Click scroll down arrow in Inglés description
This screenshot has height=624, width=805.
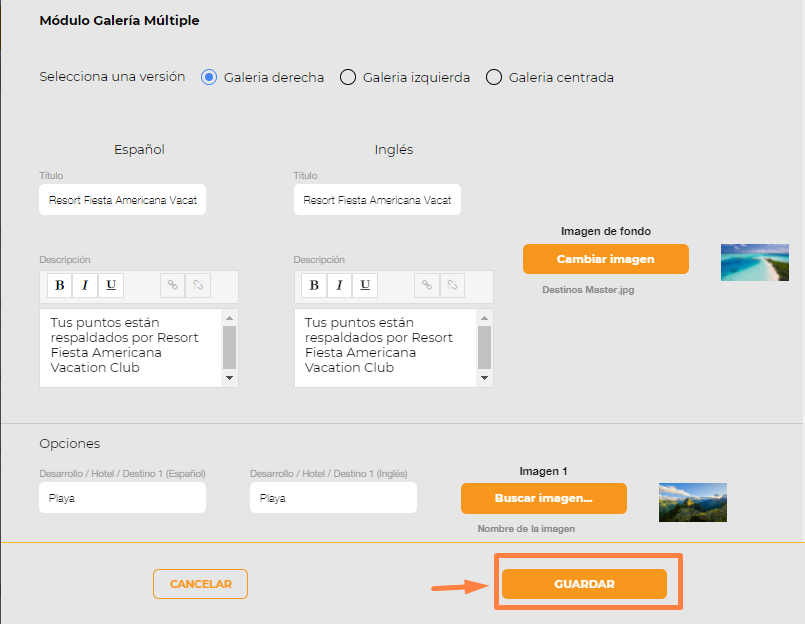click(484, 378)
